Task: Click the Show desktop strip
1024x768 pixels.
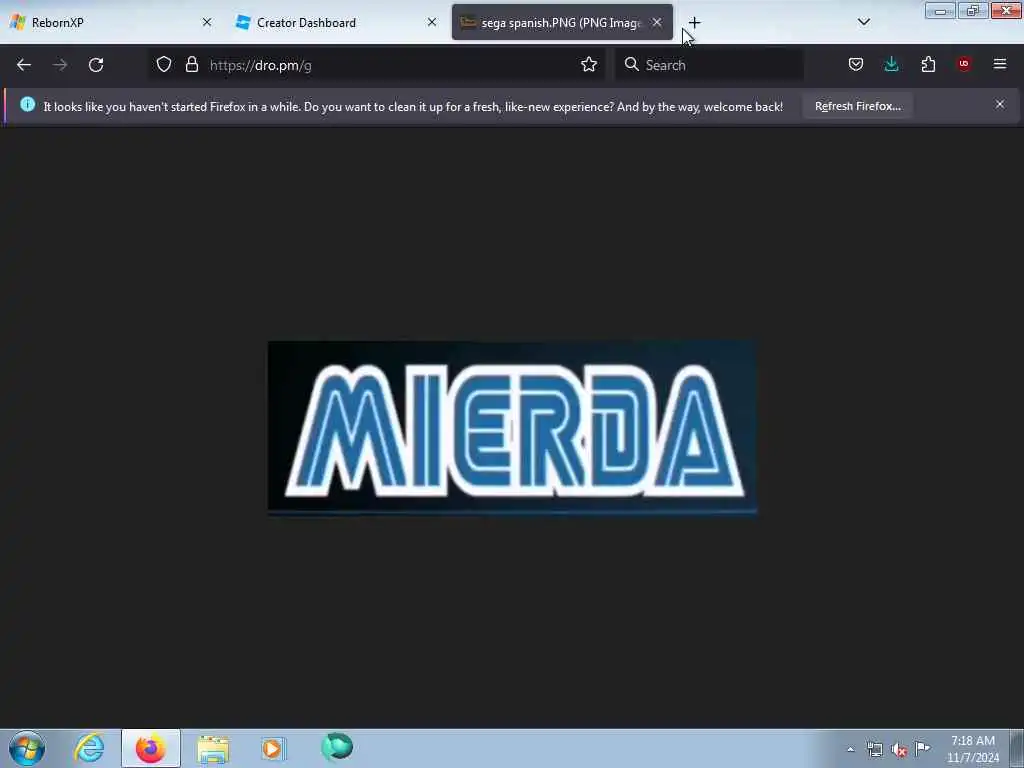Action: [1017, 748]
